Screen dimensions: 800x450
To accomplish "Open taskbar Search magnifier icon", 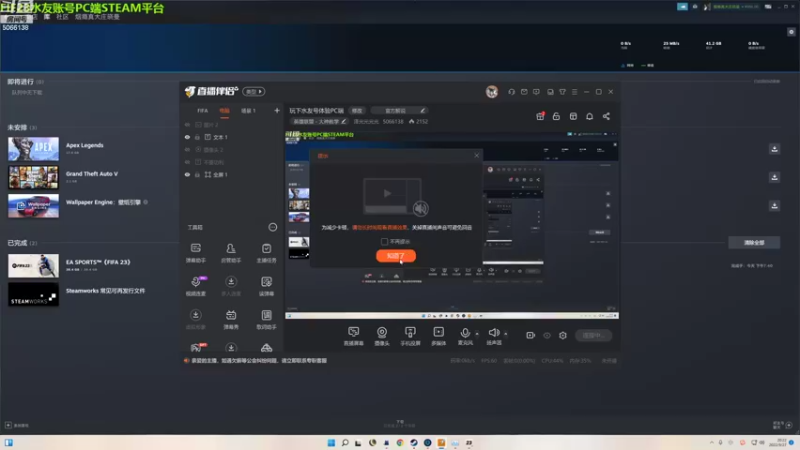I will click(x=345, y=442).
